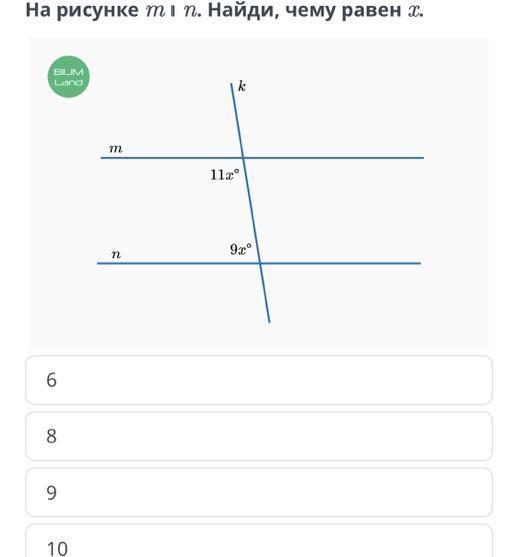
Task: Click intersection of lines m and k
Action: [x=243, y=157]
